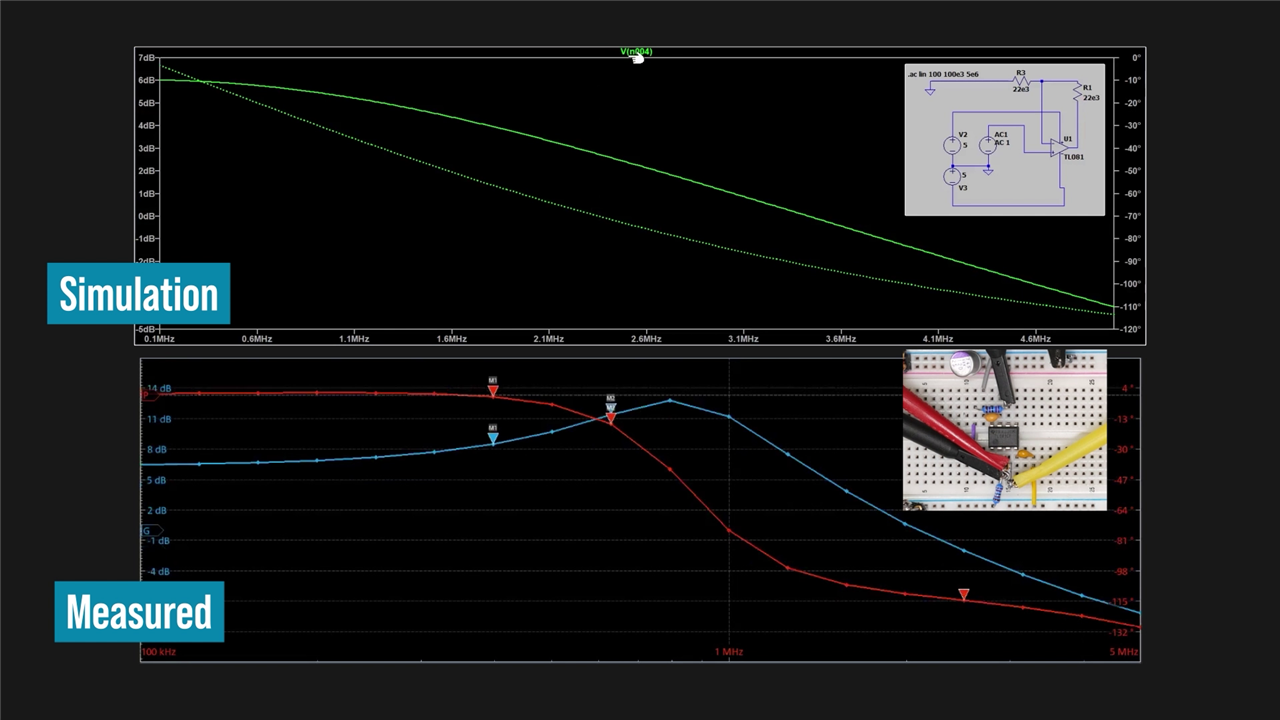Click the -1 dB label in measured plot
This screenshot has width=1280, height=720.
[159, 541]
